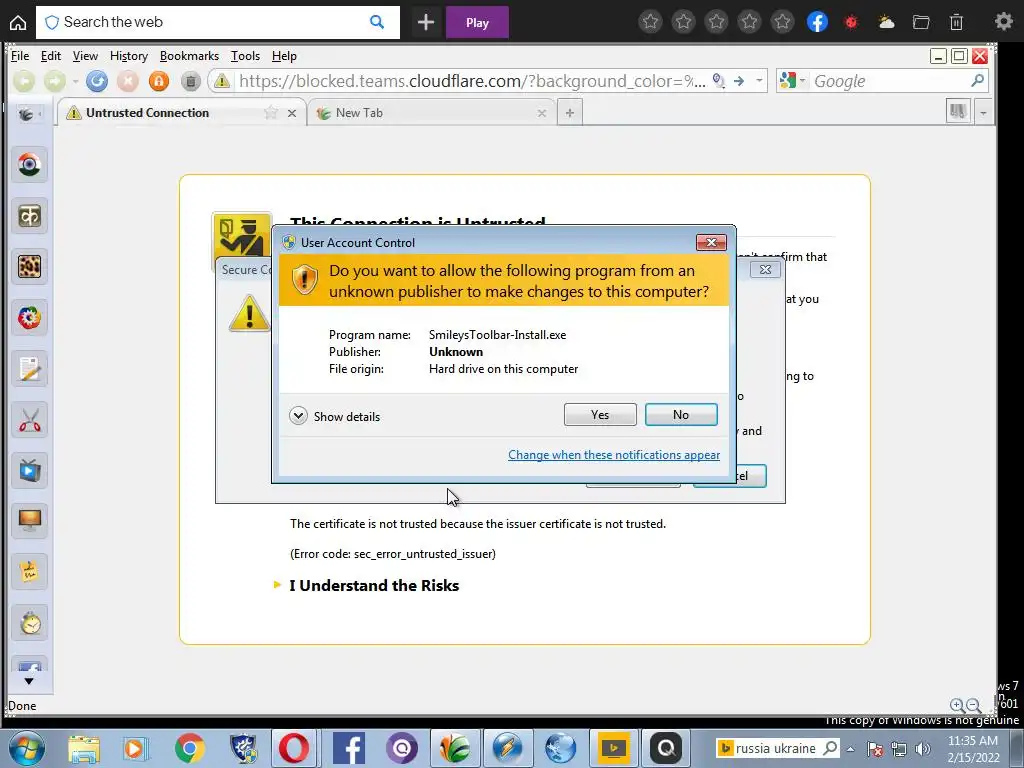Open tab list dropdown at right of tab bar
The width and height of the screenshot is (1024, 768).
[983, 113]
